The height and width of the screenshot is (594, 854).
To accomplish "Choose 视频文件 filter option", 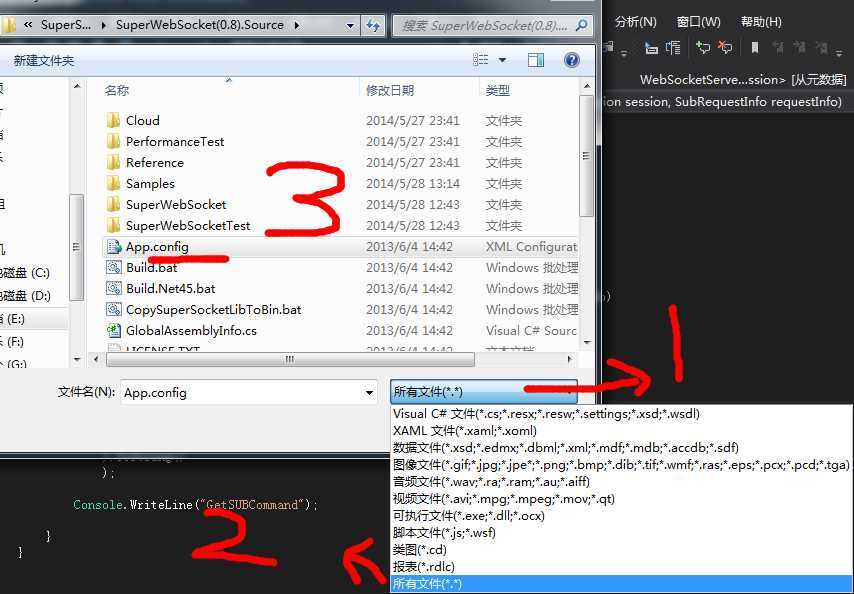I will click(622, 499).
